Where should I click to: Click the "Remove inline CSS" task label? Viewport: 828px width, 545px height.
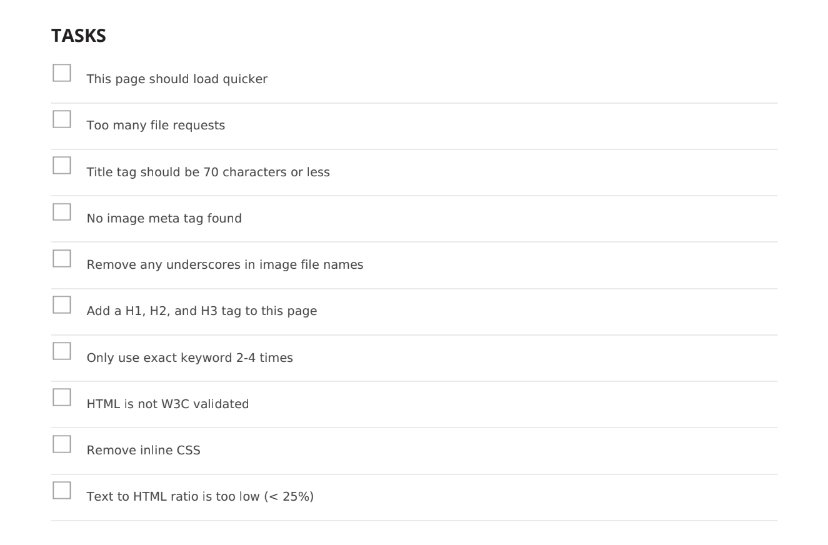click(144, 450)
